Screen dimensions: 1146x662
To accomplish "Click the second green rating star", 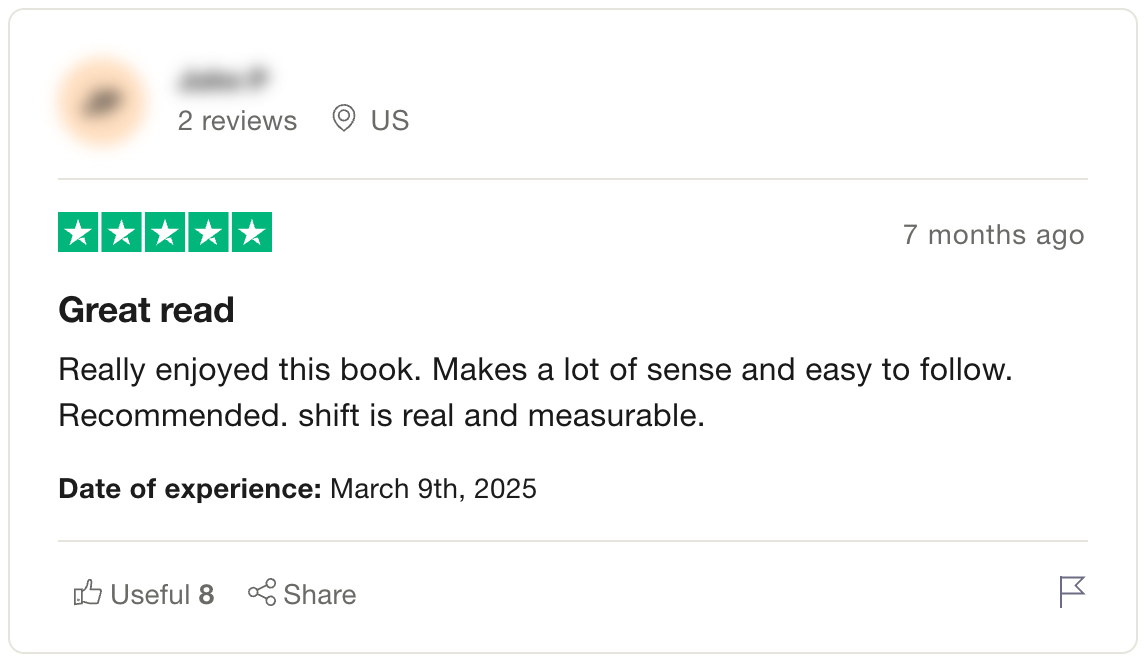I will 121,234.
